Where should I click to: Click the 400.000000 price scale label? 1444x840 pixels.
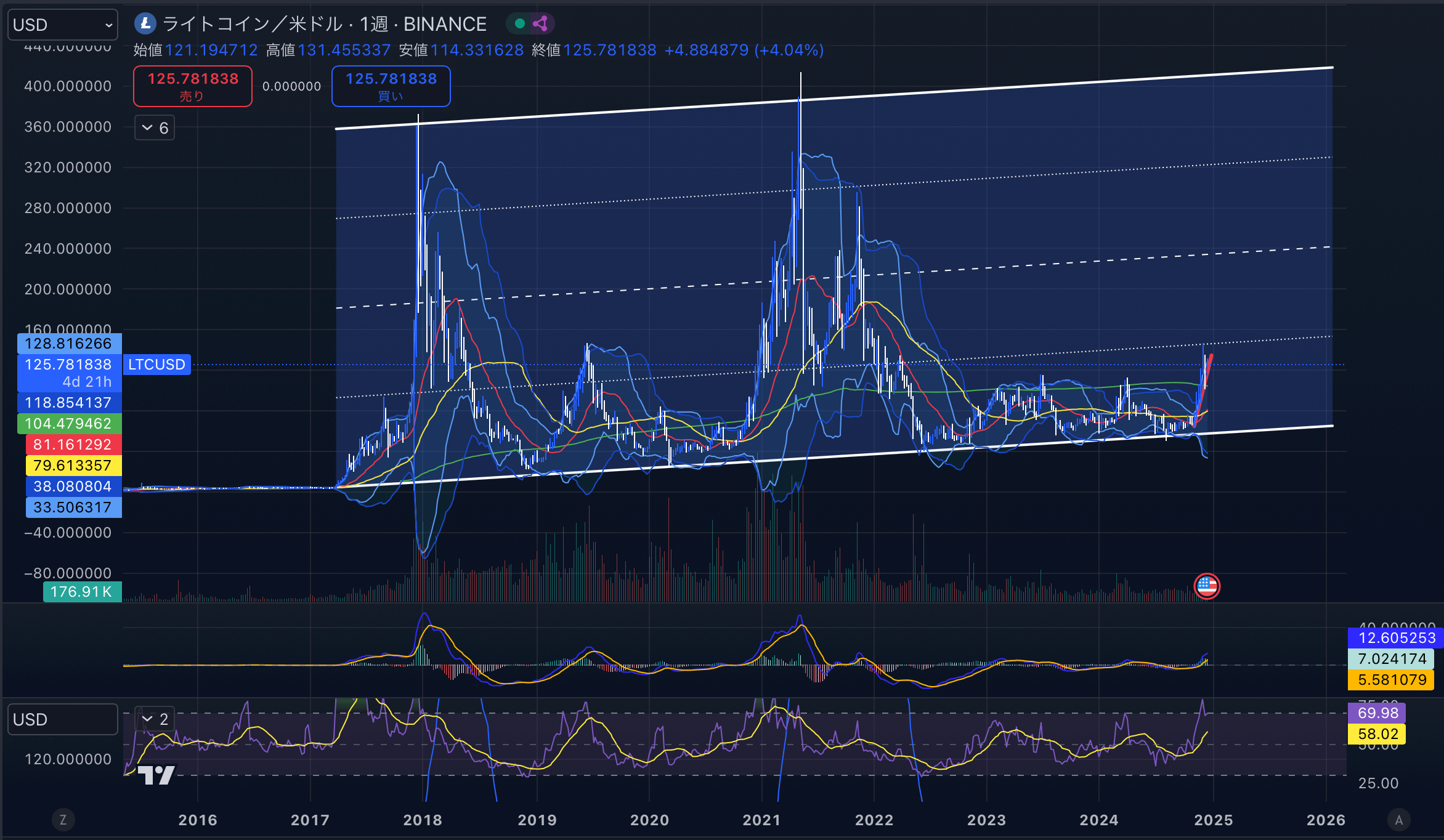[x=68, y=86]
